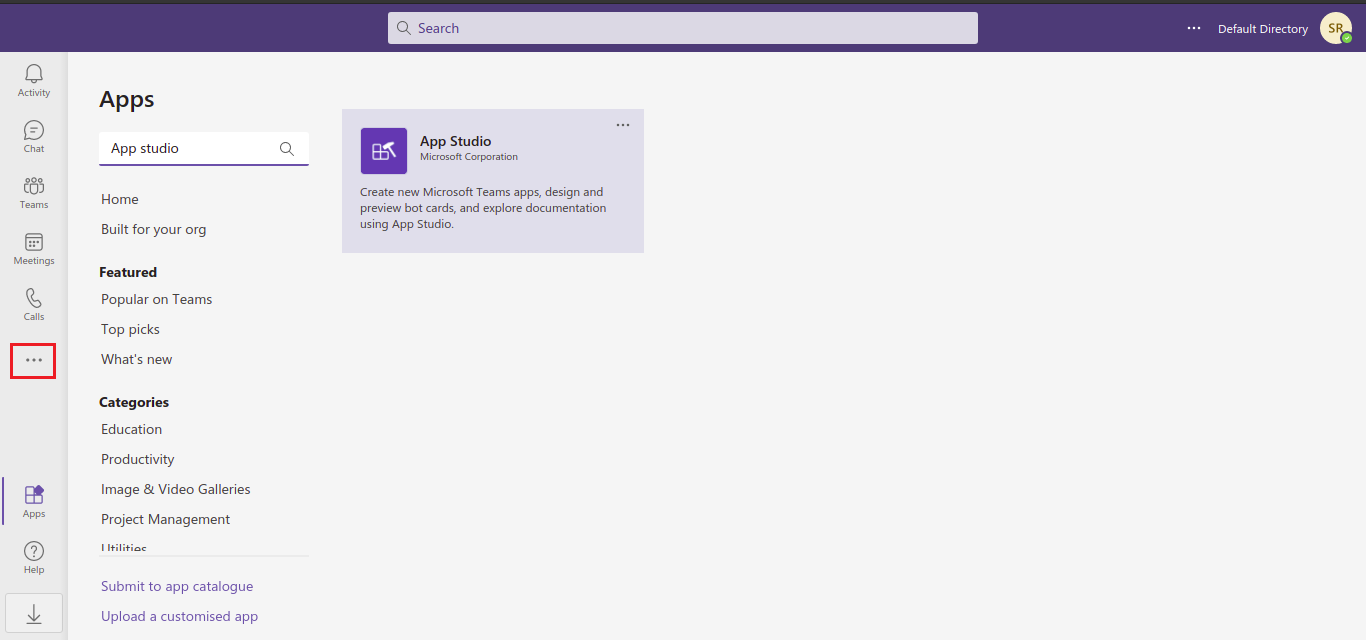The height and width of the screenshot is (640, 1366).
Task: Select What's new
Action: point(137,359)
